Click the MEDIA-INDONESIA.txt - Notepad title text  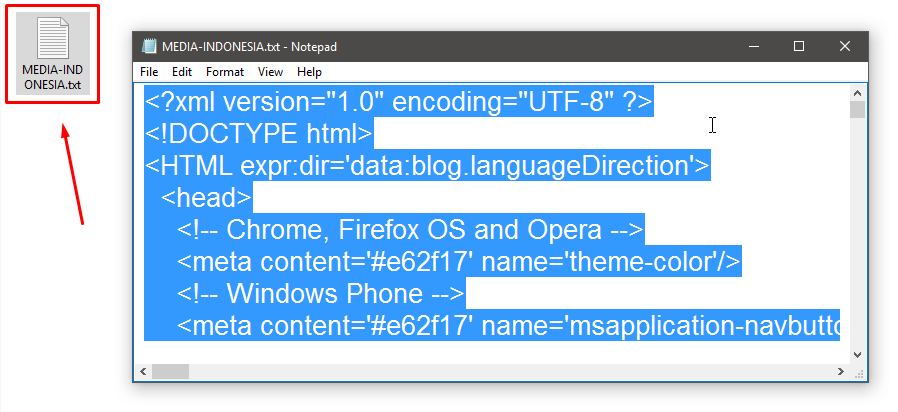[x=249, y=46]
